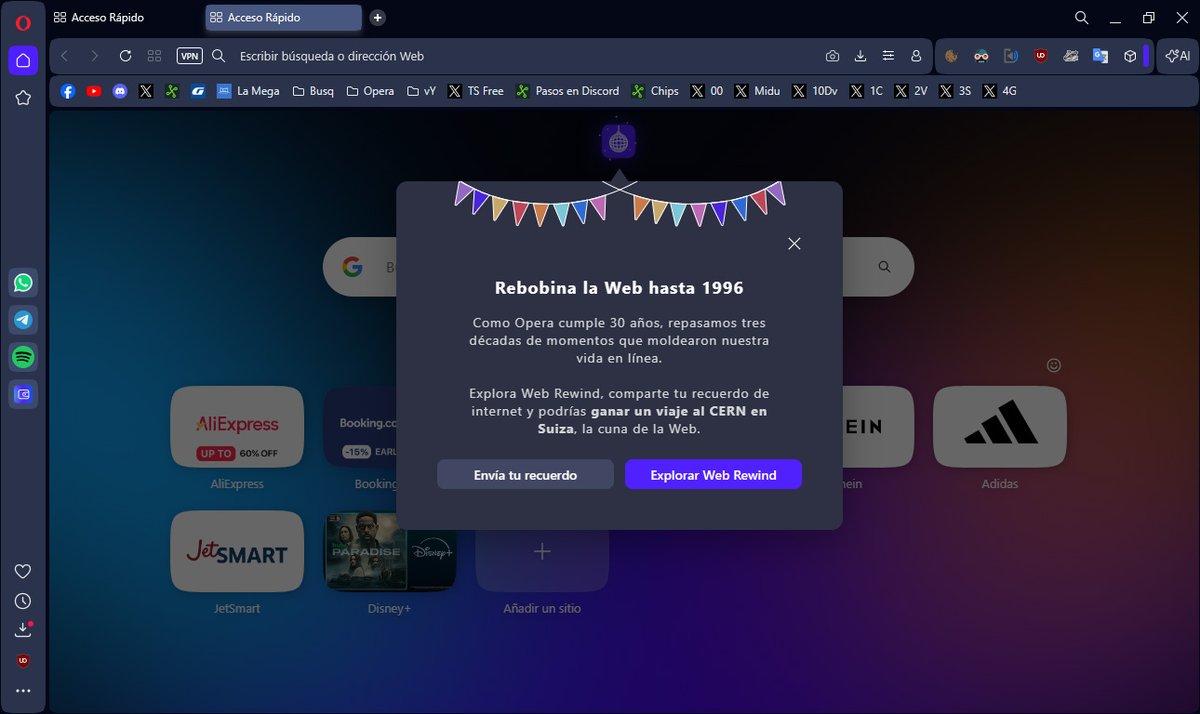Open the Speed Dial grid icon in toolbar
Viewport: 1200px width, 714px height.
(154, 56)
